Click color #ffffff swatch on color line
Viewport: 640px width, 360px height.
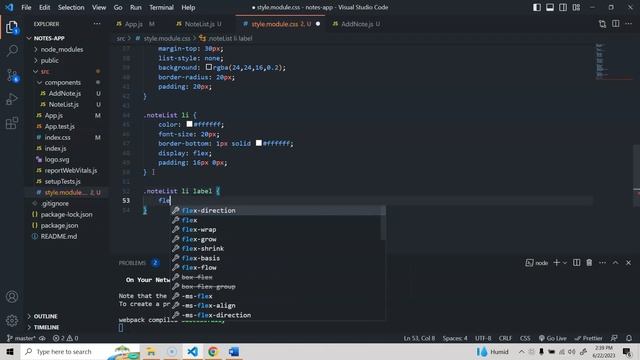point(189,124)
